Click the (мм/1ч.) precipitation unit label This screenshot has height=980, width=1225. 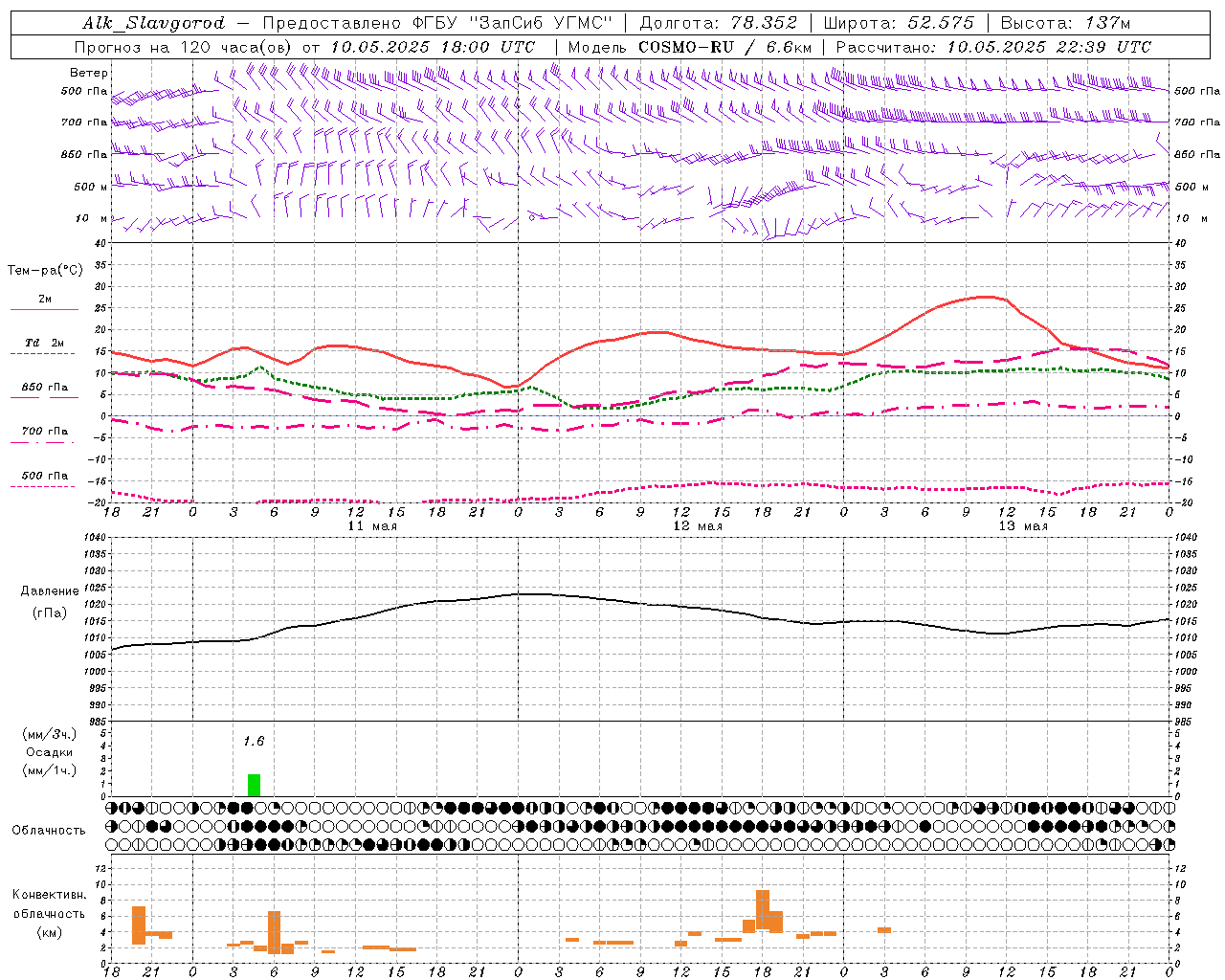(50, 770)
